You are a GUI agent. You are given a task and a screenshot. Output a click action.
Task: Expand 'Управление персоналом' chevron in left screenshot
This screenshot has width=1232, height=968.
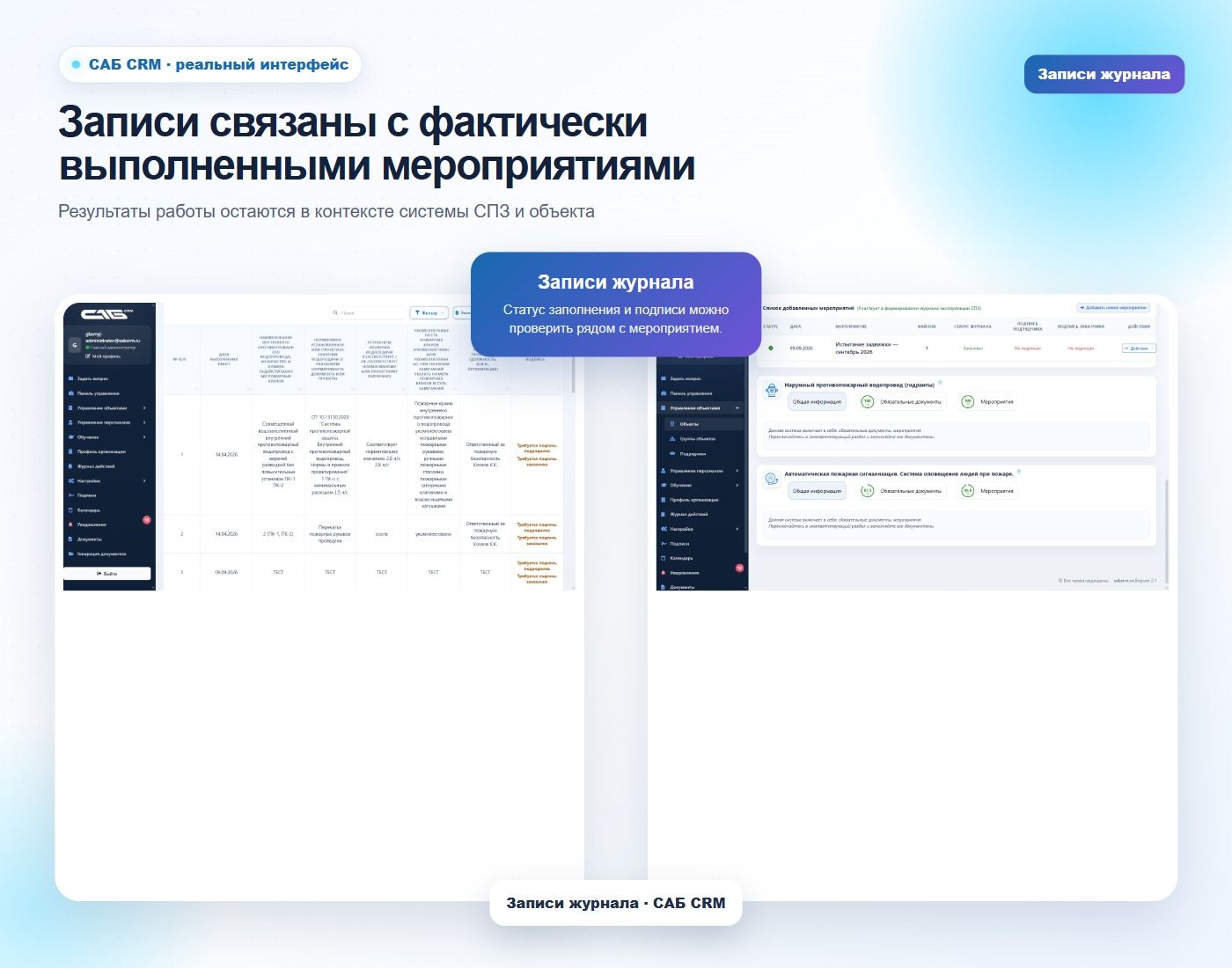(x=144, y=422)
